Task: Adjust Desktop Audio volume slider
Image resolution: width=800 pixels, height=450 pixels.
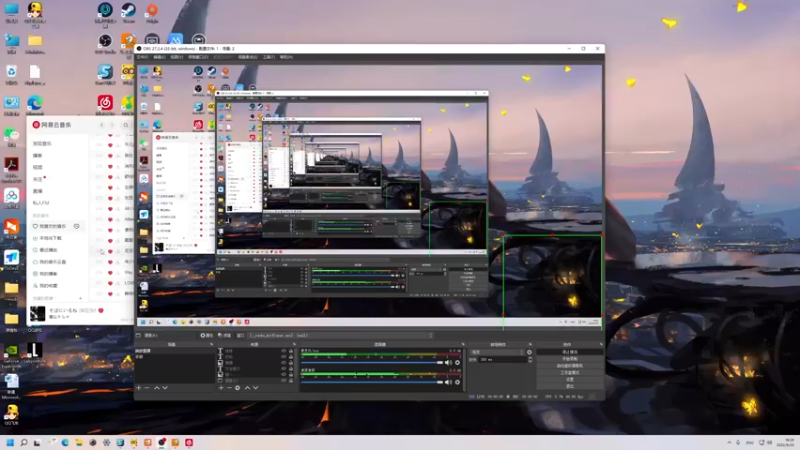Action: coord(372,382)
